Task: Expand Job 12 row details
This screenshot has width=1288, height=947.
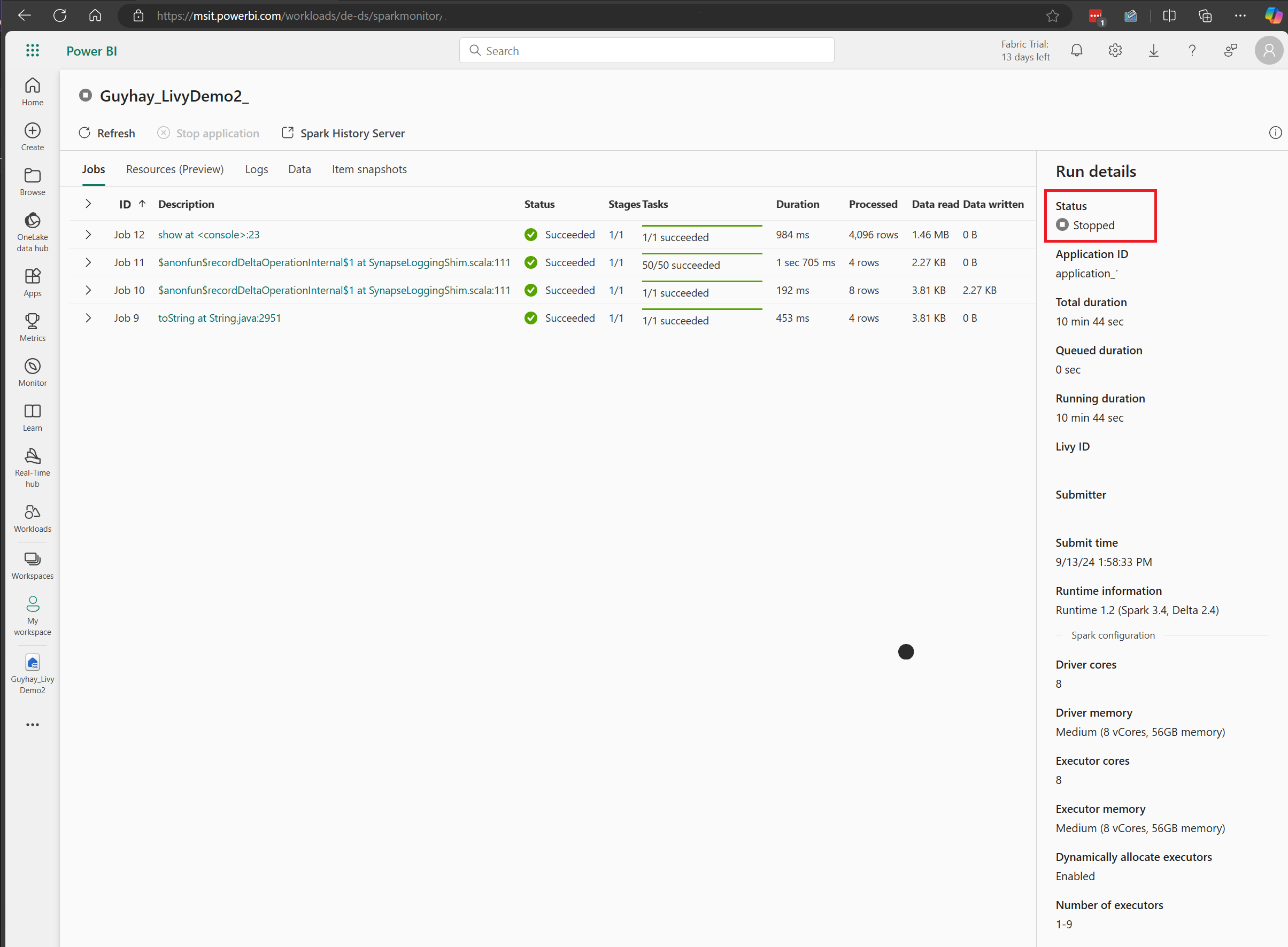Action: [x=88, y=234]
